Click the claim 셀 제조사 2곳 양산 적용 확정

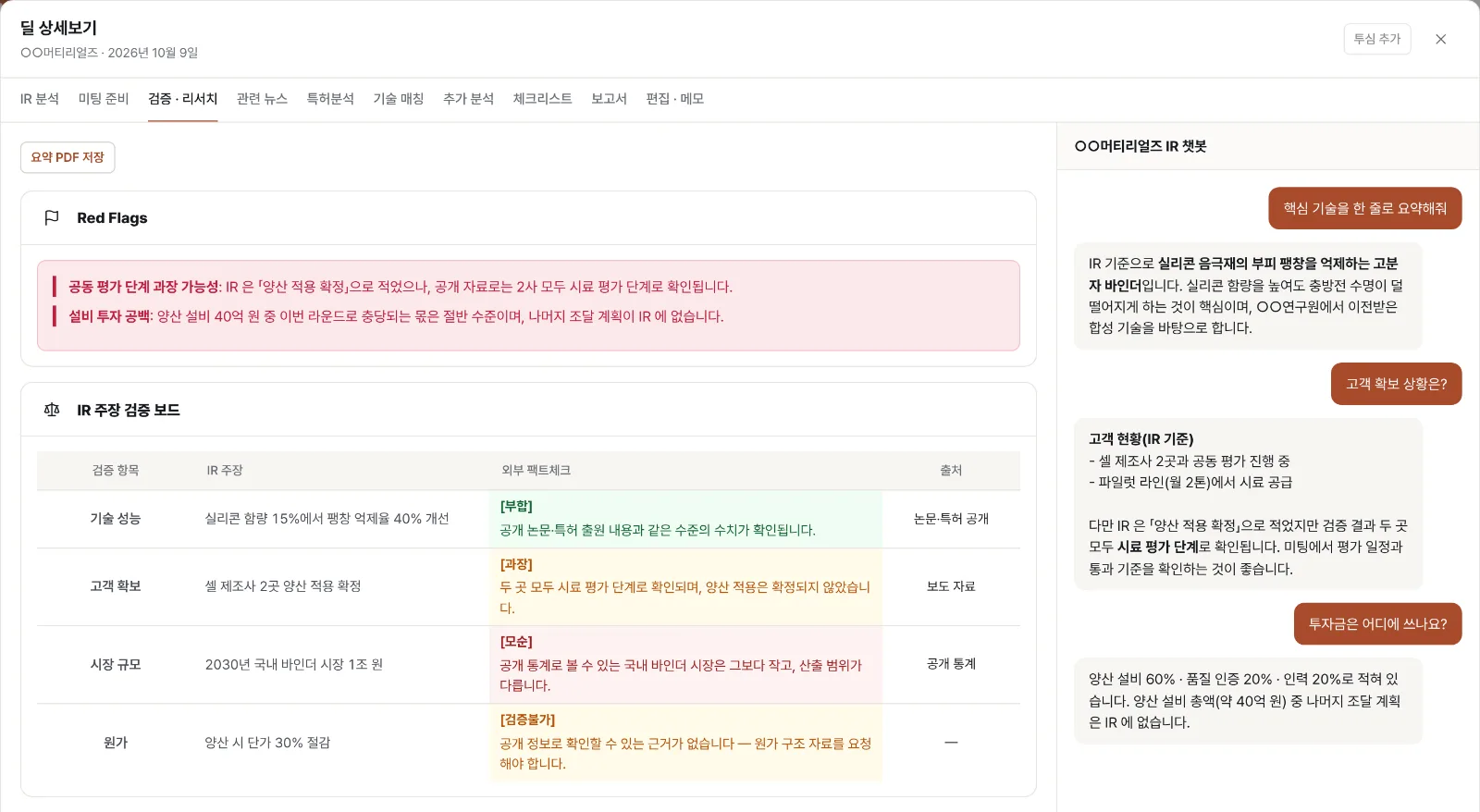(283, 586)
